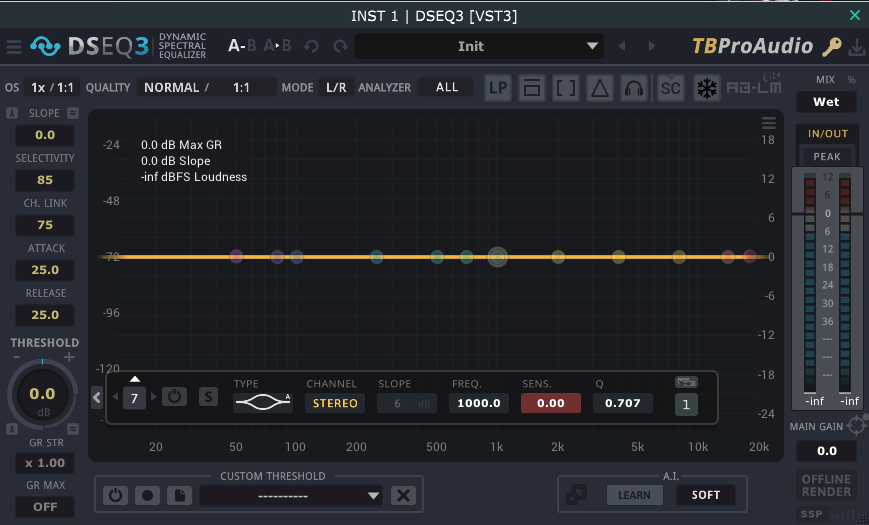The height and width of the screenshot is (525, 869).
Task: Go to previous preset arrow
Action: pos(622,46)
